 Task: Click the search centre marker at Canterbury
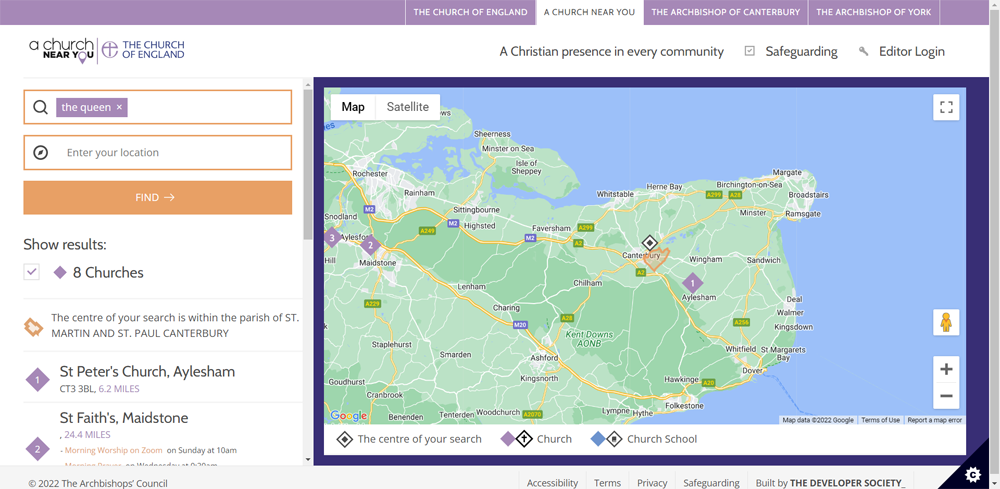coord(649,243)
